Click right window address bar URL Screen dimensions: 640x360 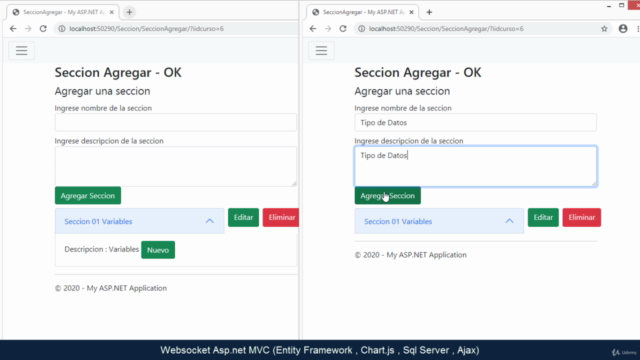(x=446, y=29)
